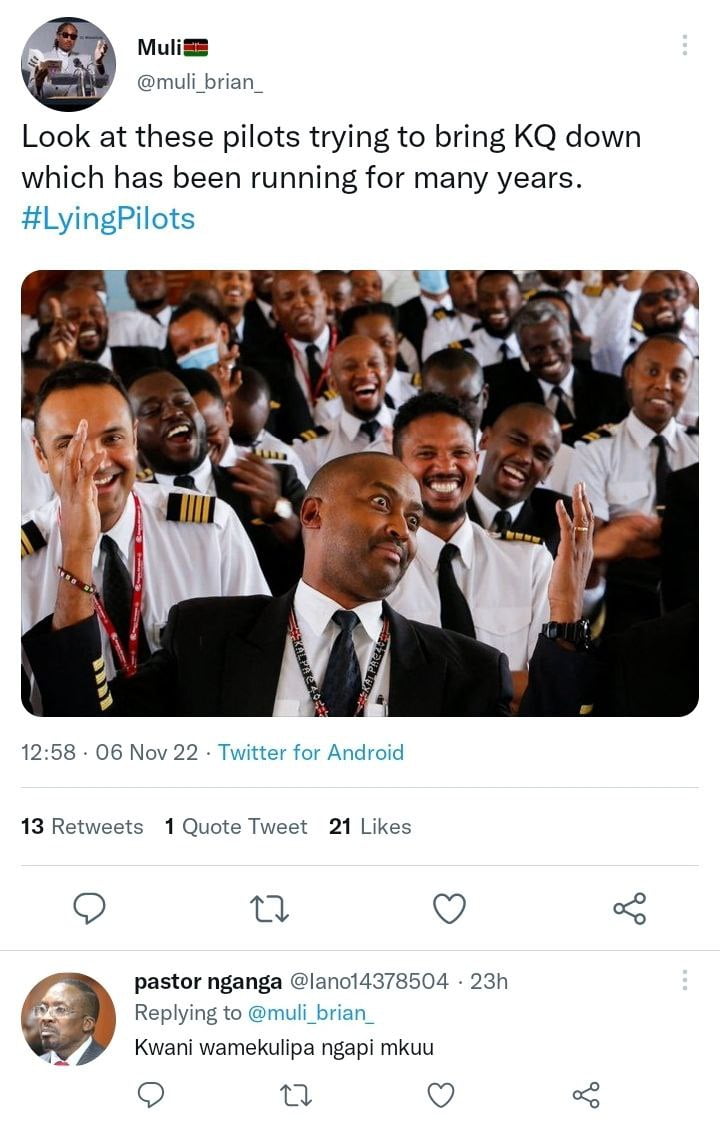Retweet the main KQ pilots tweet

(x=268, y=908)
